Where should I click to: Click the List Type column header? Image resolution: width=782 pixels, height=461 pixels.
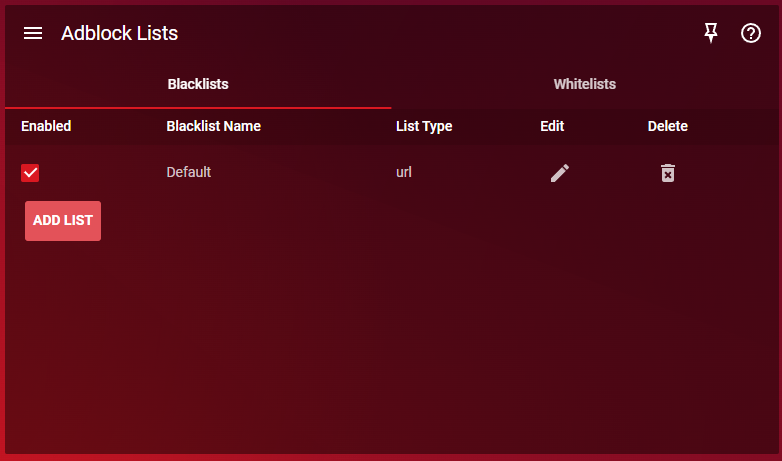(424, 126)
